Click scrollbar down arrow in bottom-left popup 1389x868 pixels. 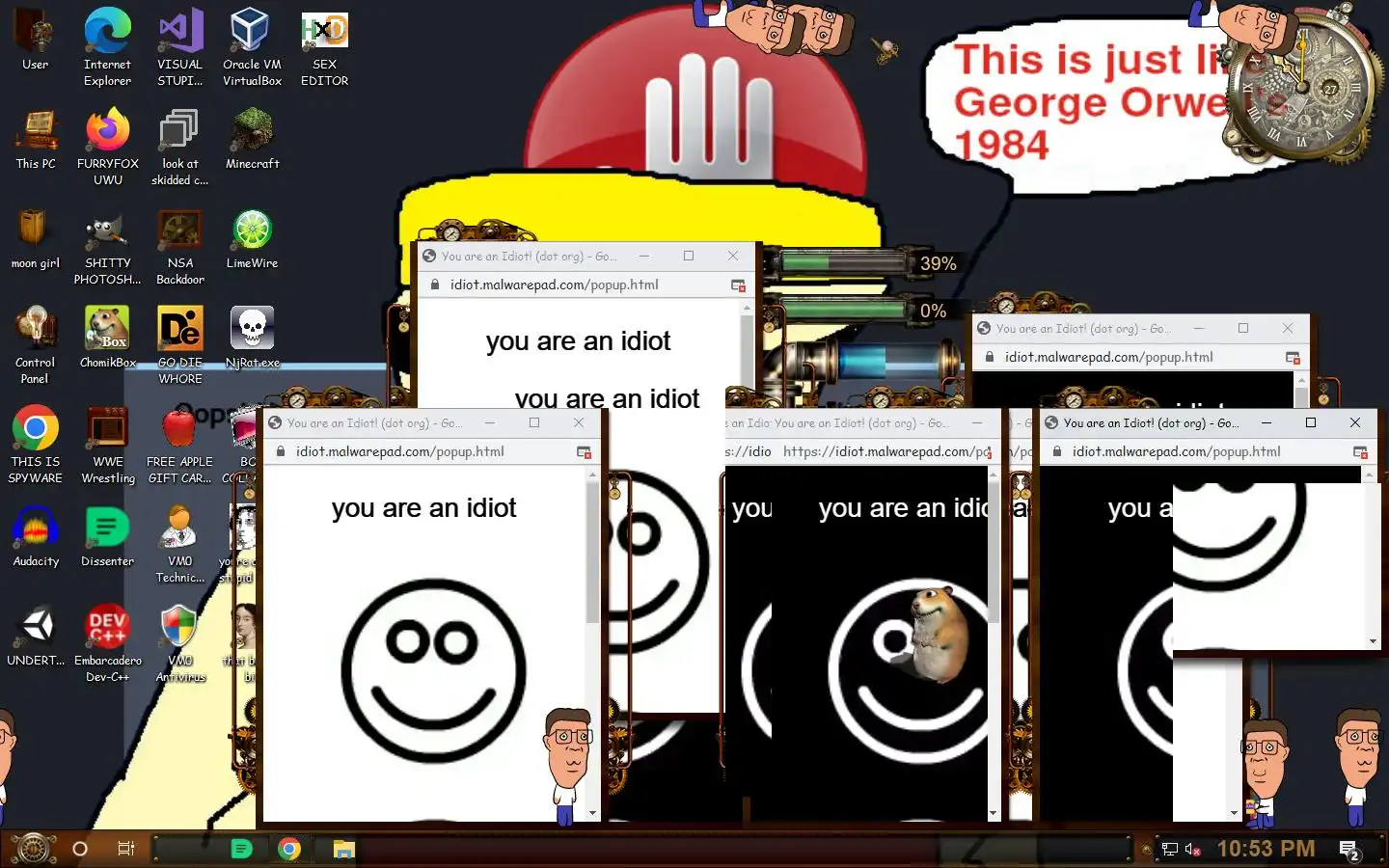coord(592,813)
